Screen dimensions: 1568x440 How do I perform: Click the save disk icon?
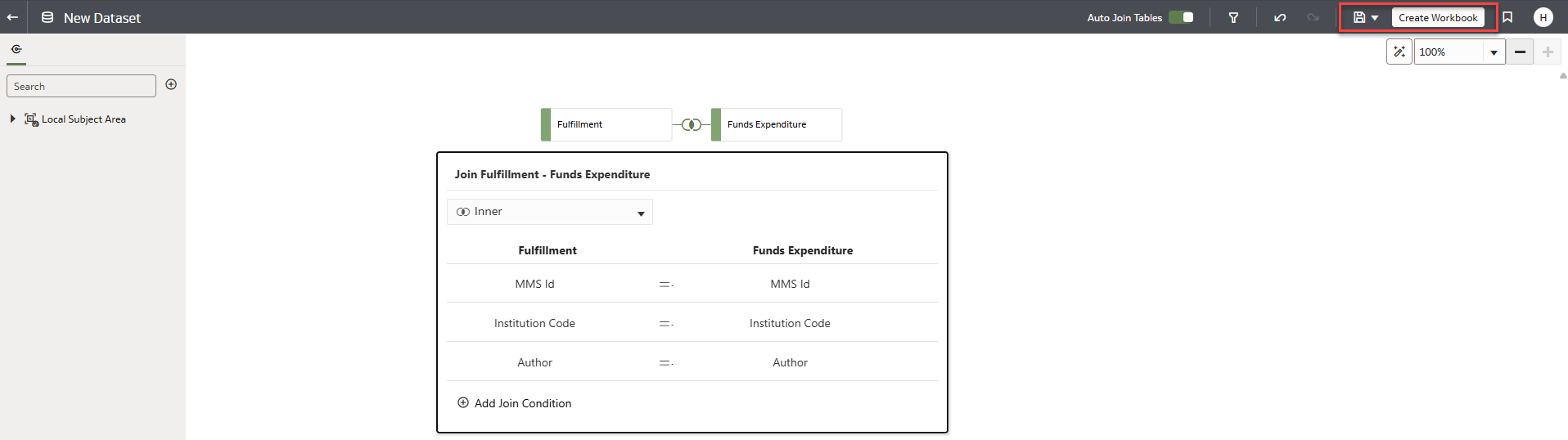[x=1359, y=17]
